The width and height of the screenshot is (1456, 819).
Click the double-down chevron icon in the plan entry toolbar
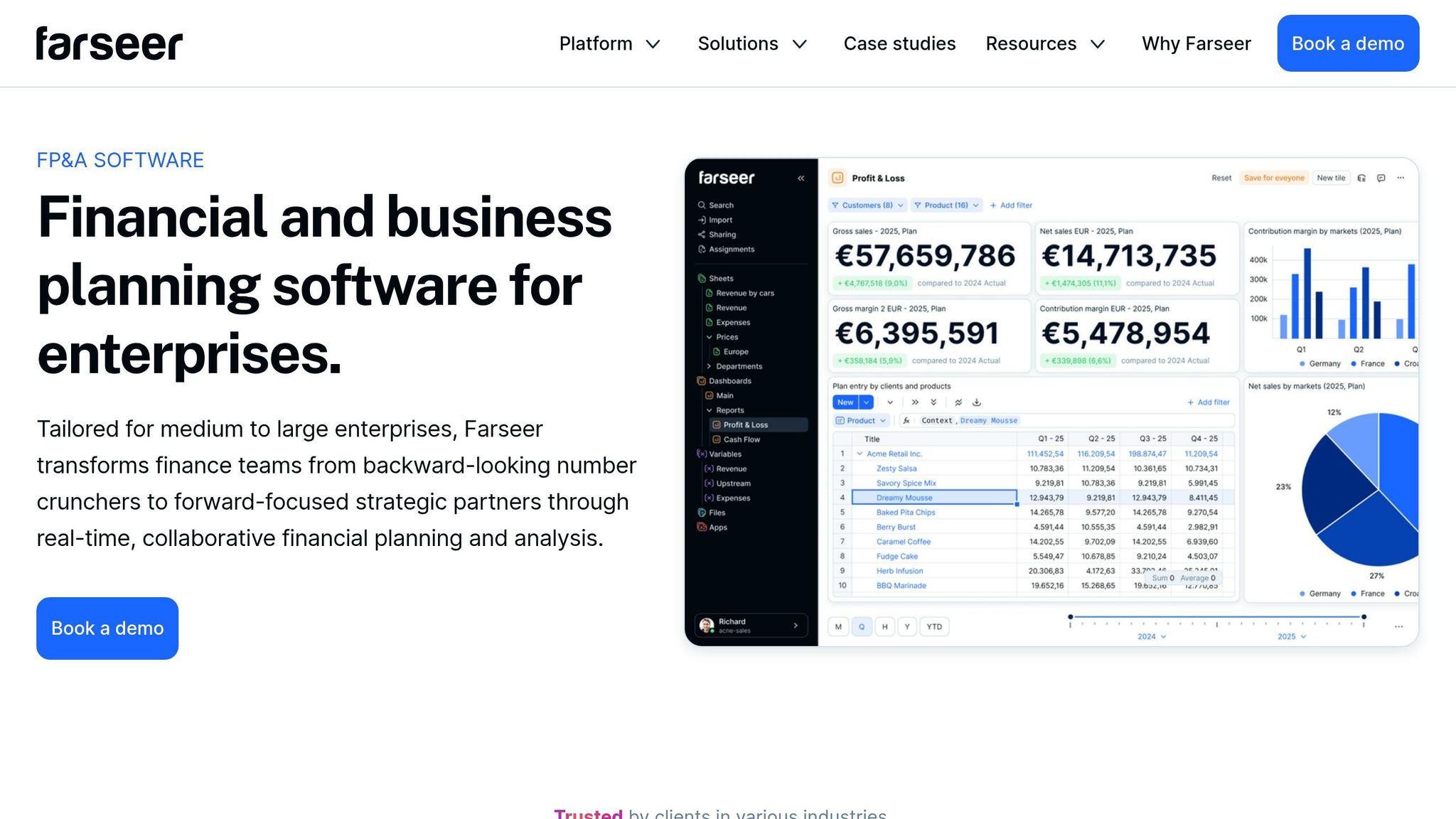coord(933,402)
